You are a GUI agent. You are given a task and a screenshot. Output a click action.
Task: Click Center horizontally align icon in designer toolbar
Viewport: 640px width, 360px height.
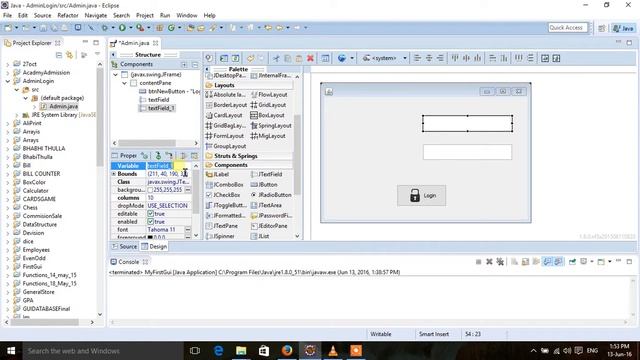click(429, 58)
